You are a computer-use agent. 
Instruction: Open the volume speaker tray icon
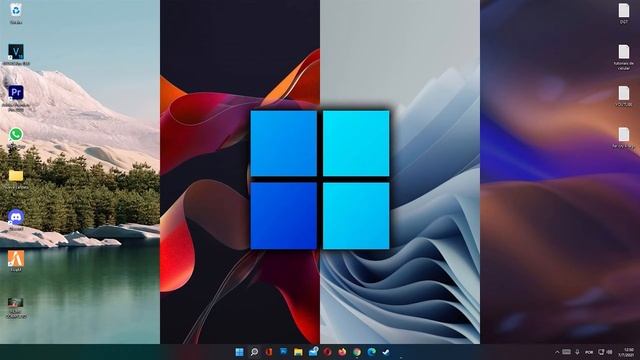pyautogui.click(x=609, y=352)
